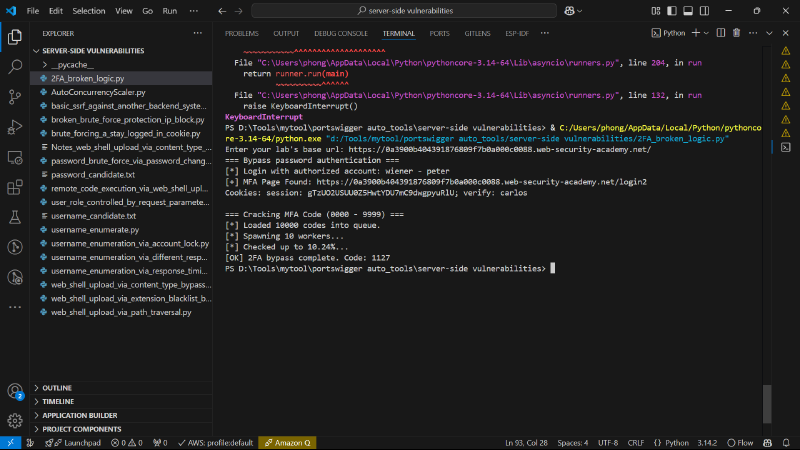The width and height of the screenshot is (800, 450).
Task: Open the Selection menu
Action: 88,11
